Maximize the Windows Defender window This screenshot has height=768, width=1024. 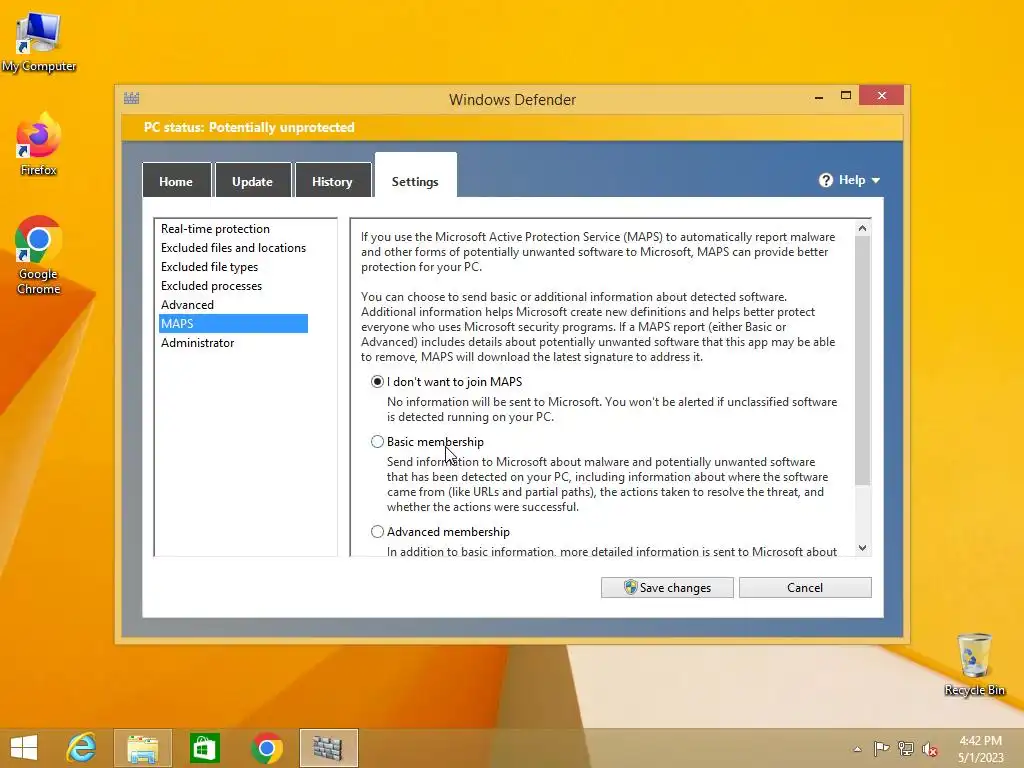click(846, 96)
